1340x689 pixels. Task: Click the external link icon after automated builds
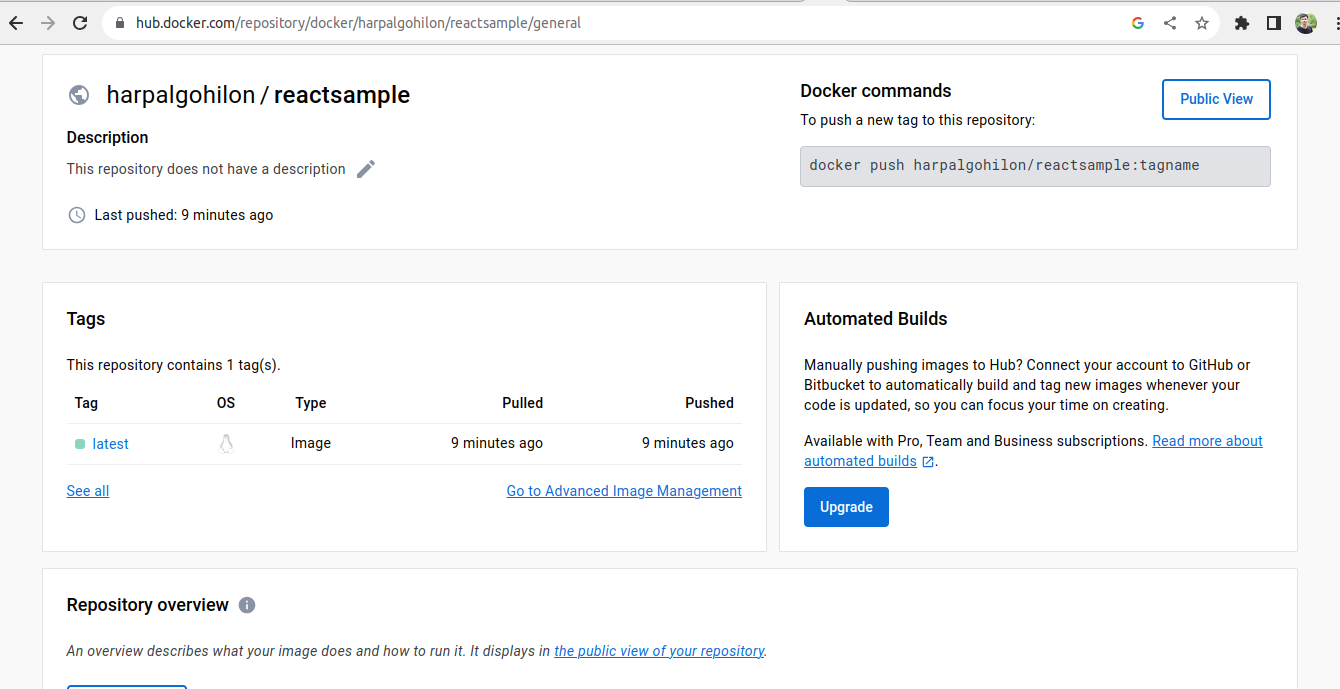tap(928, 462)
